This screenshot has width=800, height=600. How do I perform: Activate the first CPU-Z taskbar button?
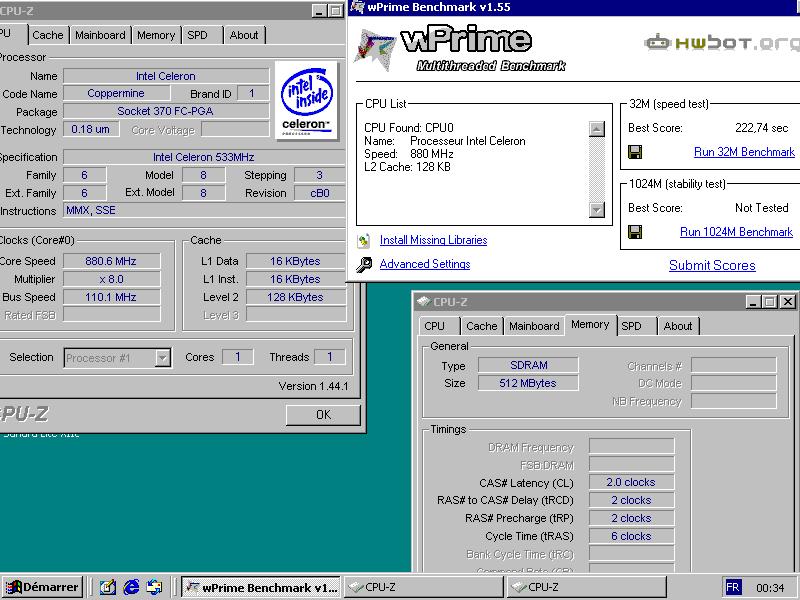(x=424, y=587)
